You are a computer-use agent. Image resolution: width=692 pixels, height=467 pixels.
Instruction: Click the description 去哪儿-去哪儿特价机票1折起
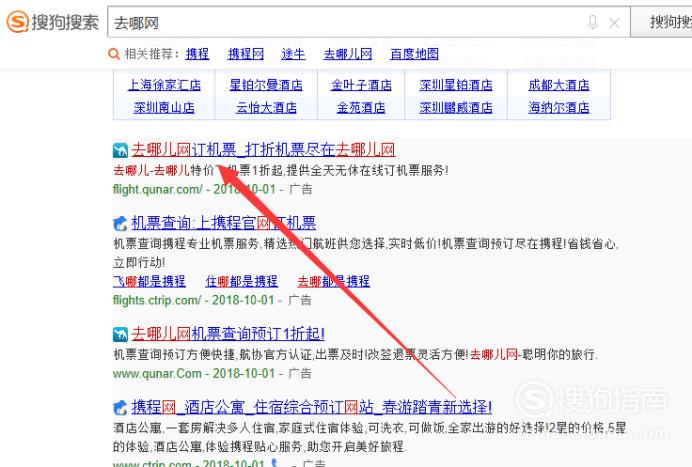[x=281, y=170]
